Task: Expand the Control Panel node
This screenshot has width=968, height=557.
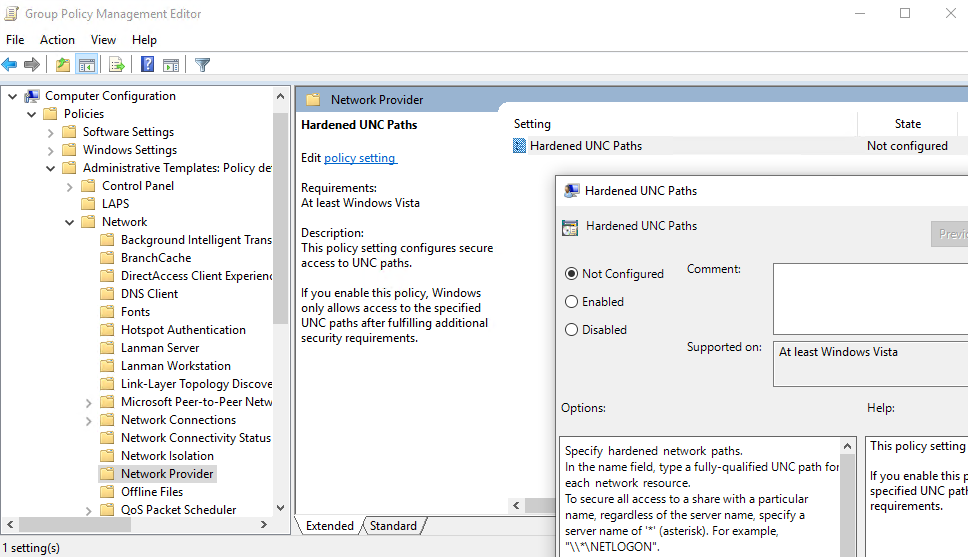Action: [x=70, y=186]
